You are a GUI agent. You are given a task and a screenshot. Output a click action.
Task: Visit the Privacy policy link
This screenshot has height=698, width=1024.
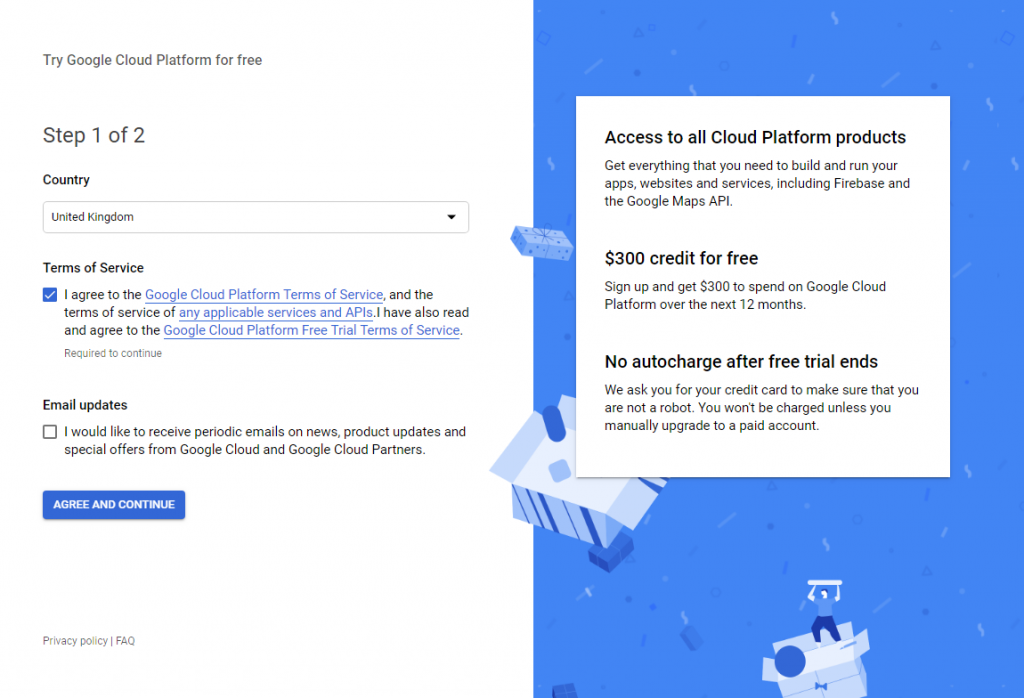pyautogui.click(x=75, y=641)
